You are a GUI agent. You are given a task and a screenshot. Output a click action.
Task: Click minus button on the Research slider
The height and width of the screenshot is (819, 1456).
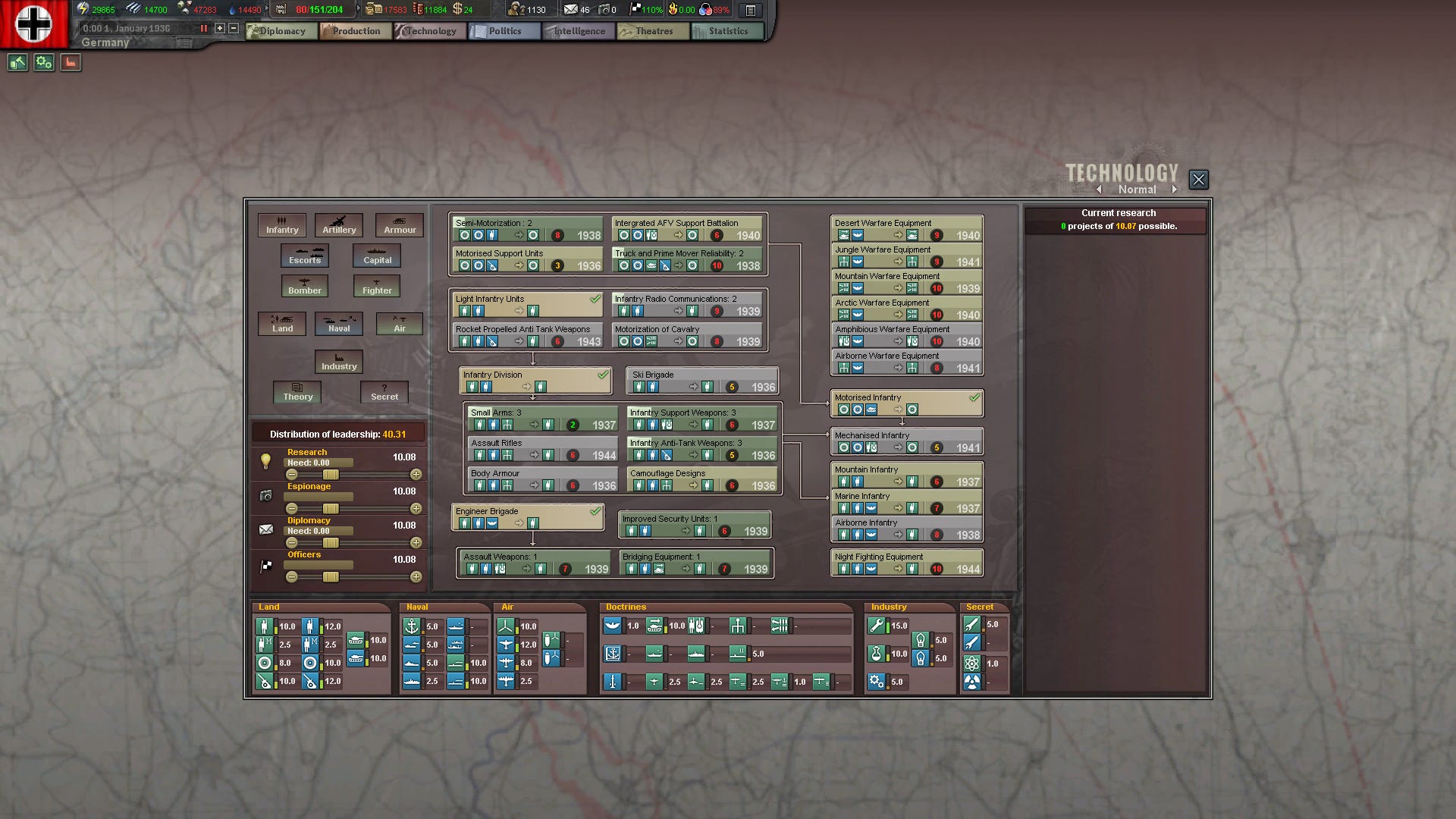coord(292,475)
